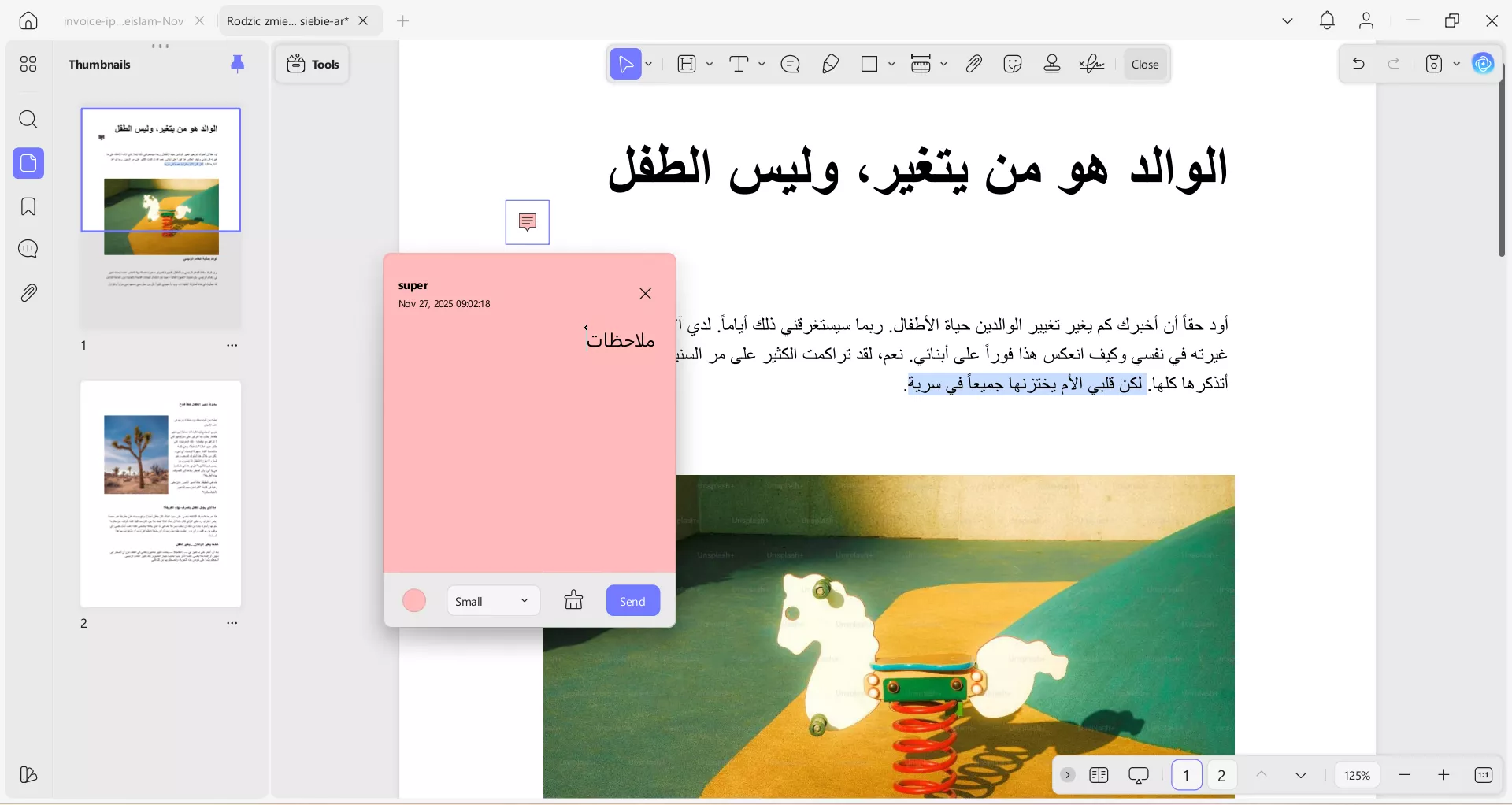The height and width of the screenshot is (805, 1512).
Task: Select the text highlight markup tool
Action: click(687, 65)
